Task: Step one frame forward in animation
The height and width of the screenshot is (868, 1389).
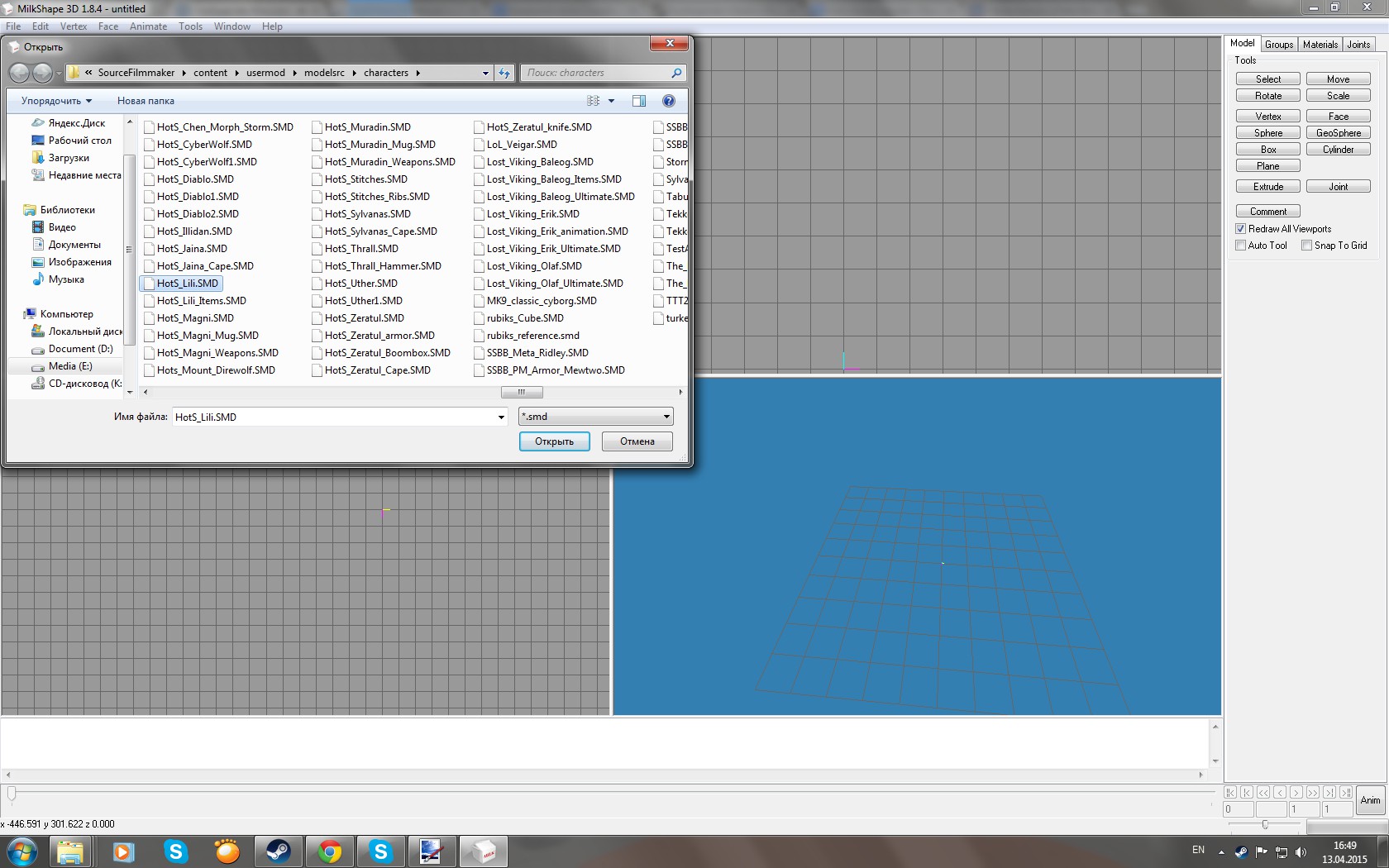Action: pyautogui.click(x=1296, y=793)
